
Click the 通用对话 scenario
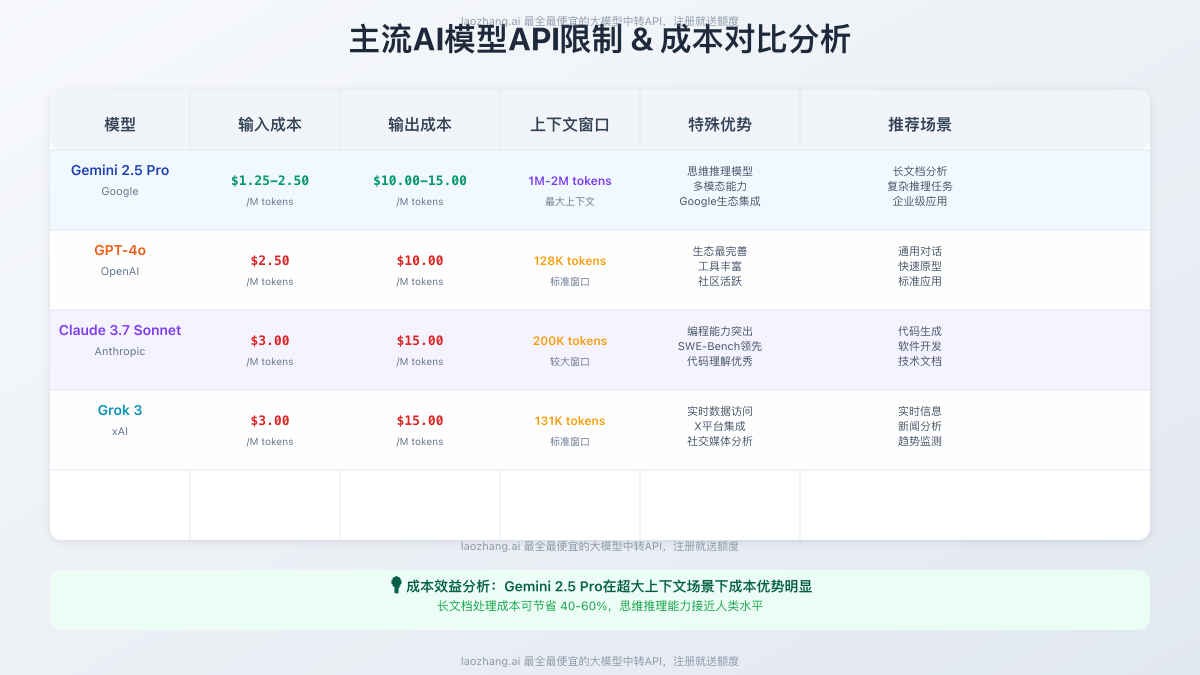[920, 251]
